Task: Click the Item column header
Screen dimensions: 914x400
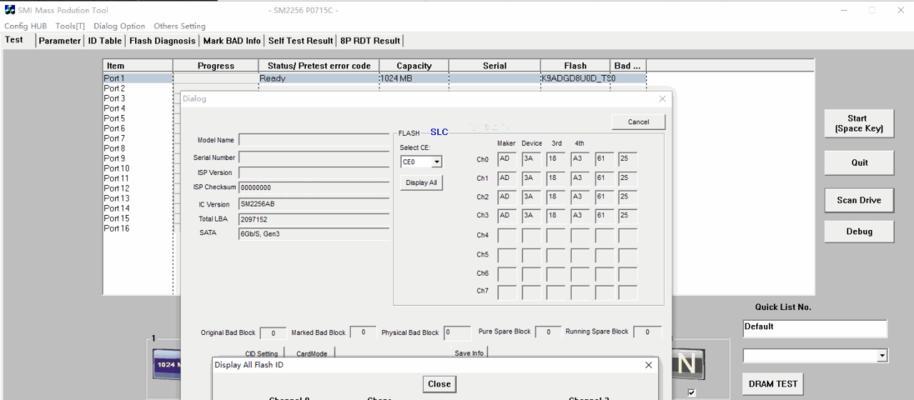Action: 138,66
